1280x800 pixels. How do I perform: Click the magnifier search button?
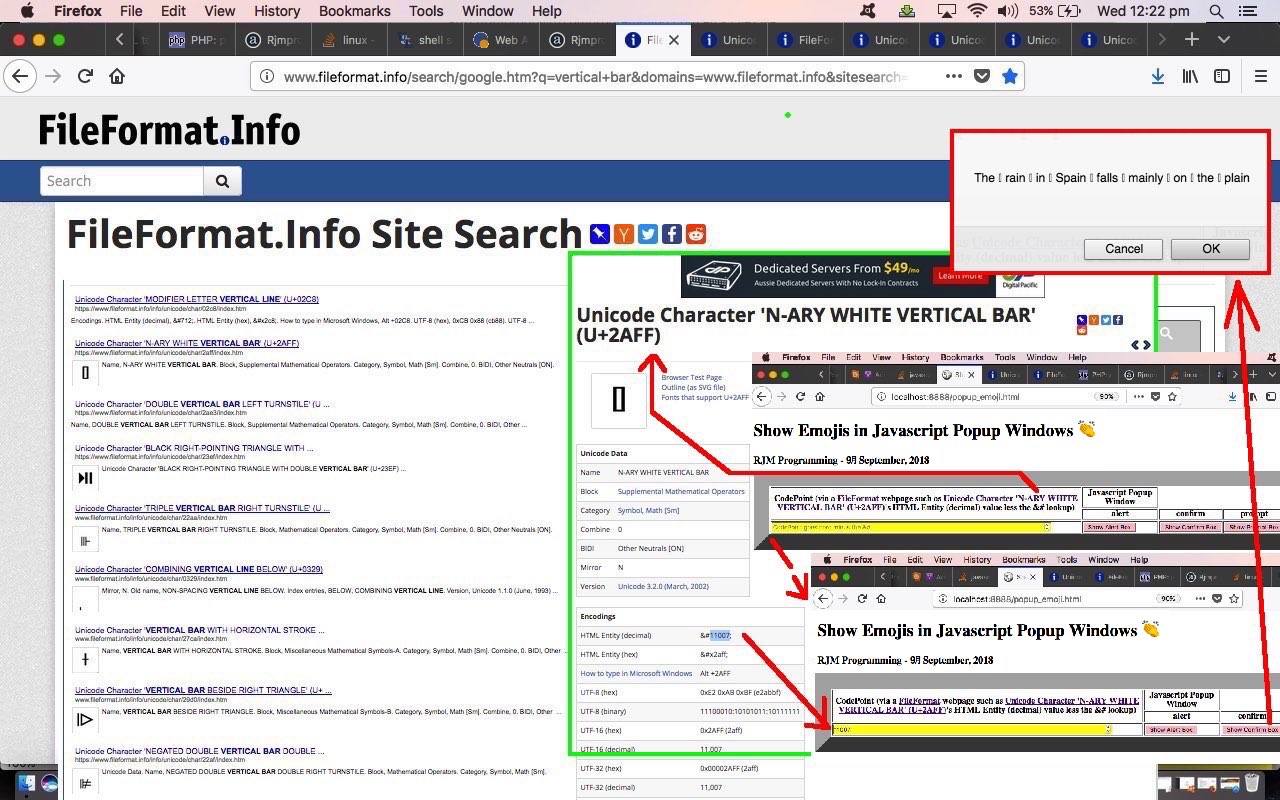pos(222,181)
